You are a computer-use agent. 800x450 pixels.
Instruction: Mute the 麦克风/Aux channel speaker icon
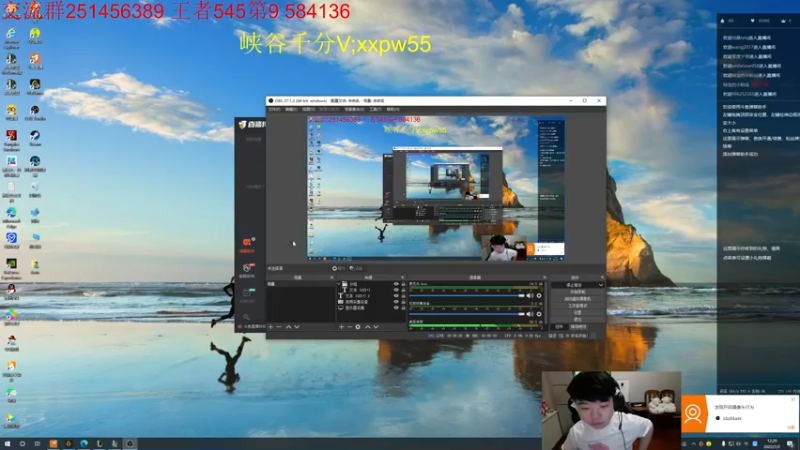coord(530,295)
